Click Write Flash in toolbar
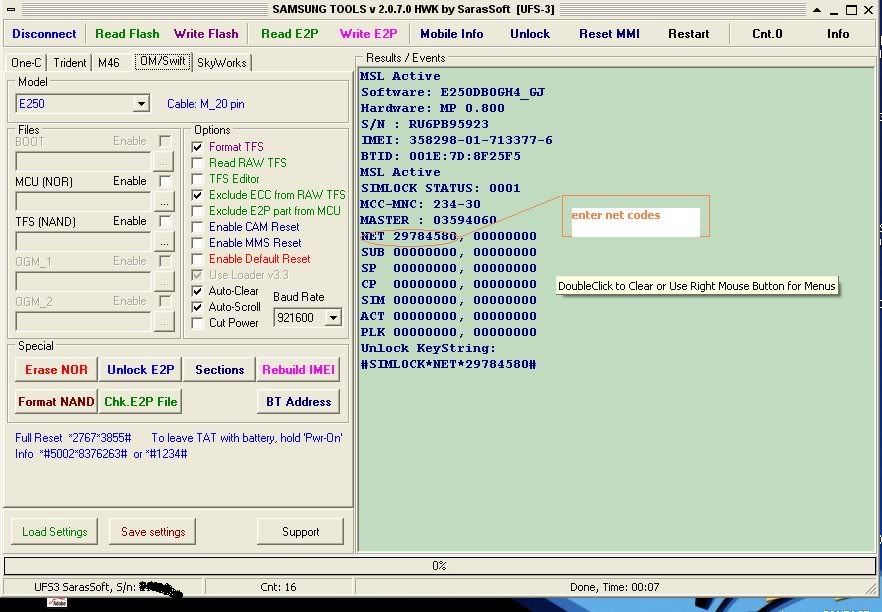Screen dimensions: 882x612 [206, 34]
